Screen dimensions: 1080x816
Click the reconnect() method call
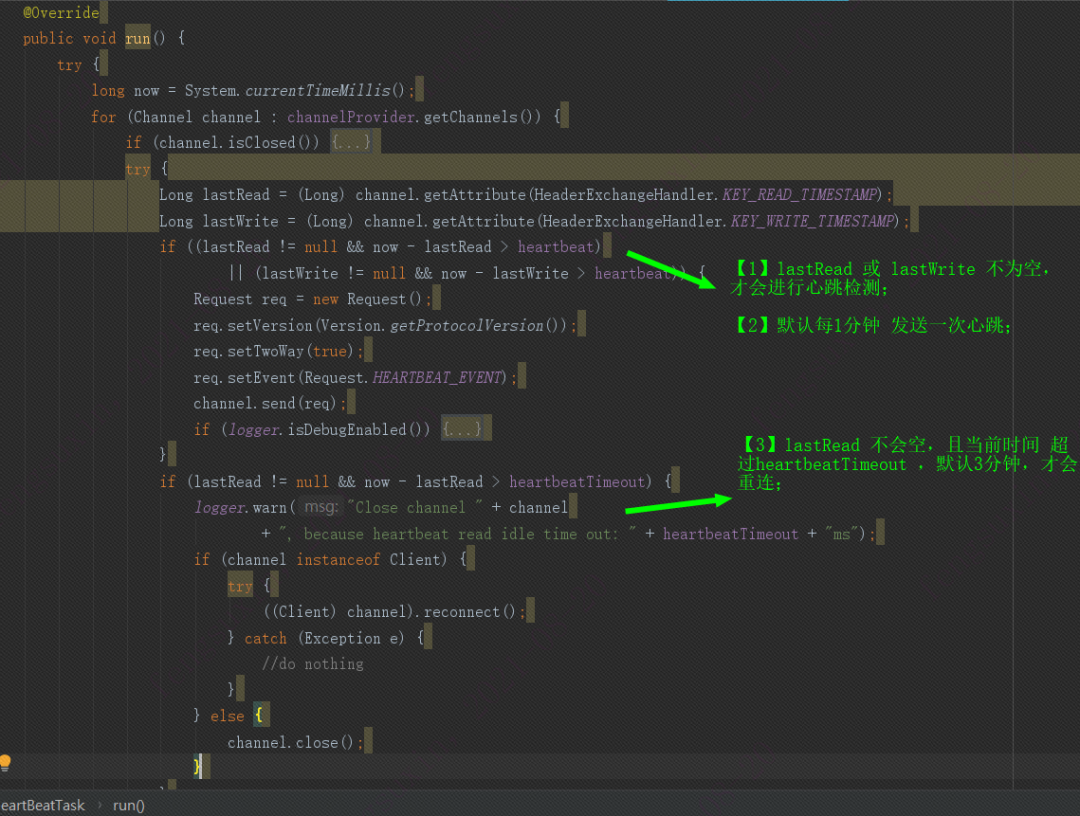[x=469, y=612]
